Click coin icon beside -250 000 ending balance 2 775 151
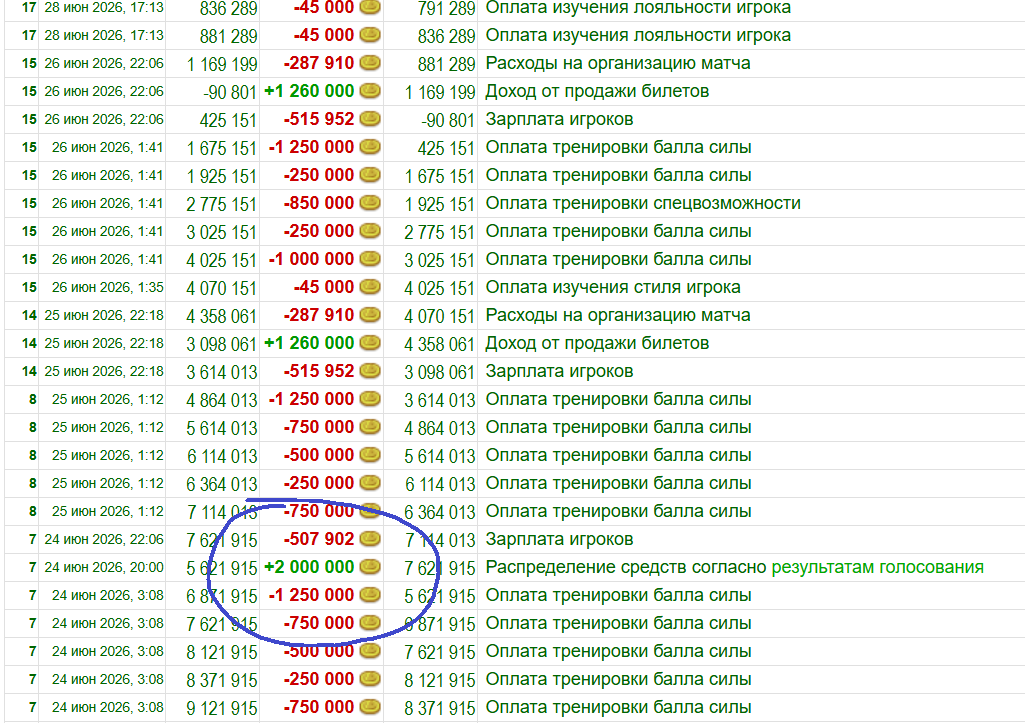Image resolution: width=1025 pixels, height=723 pixels. click(x=370, y=231)
